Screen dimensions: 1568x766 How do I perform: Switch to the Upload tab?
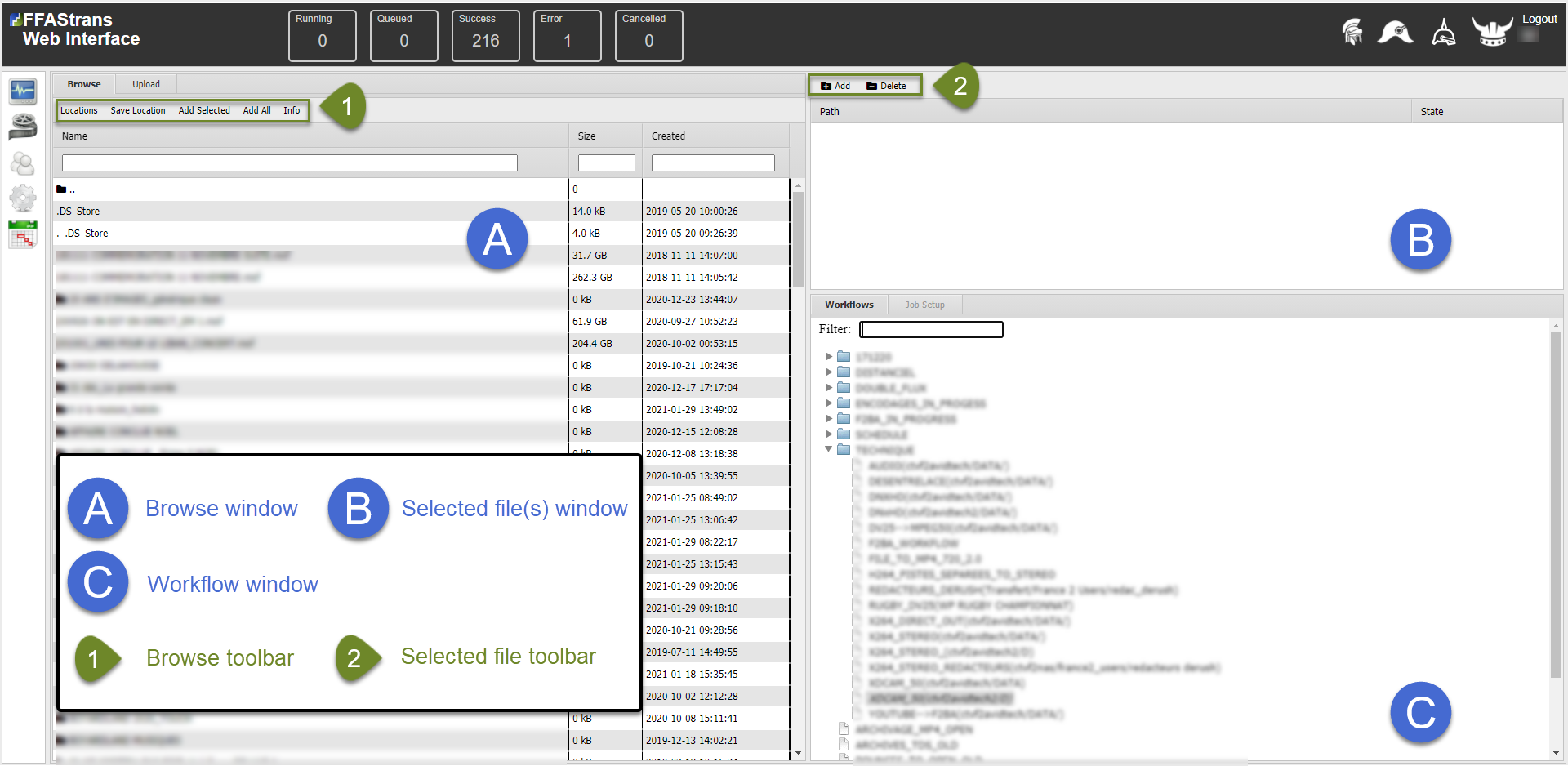[x=146, y=84]
